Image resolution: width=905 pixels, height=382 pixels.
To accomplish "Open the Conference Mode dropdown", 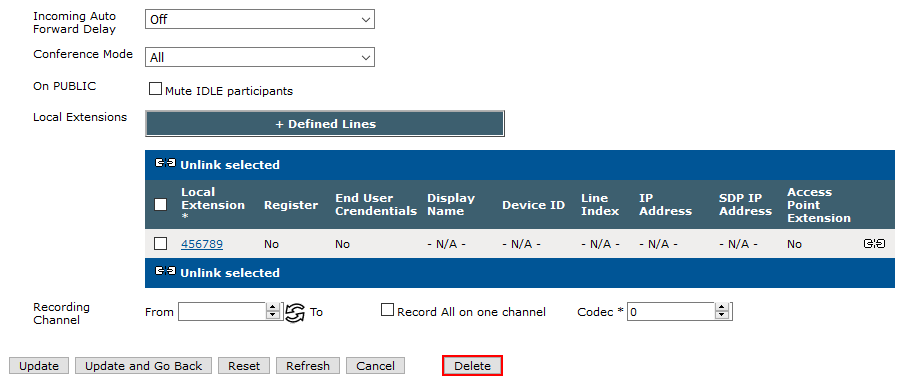I will click(x=260, y=57).
